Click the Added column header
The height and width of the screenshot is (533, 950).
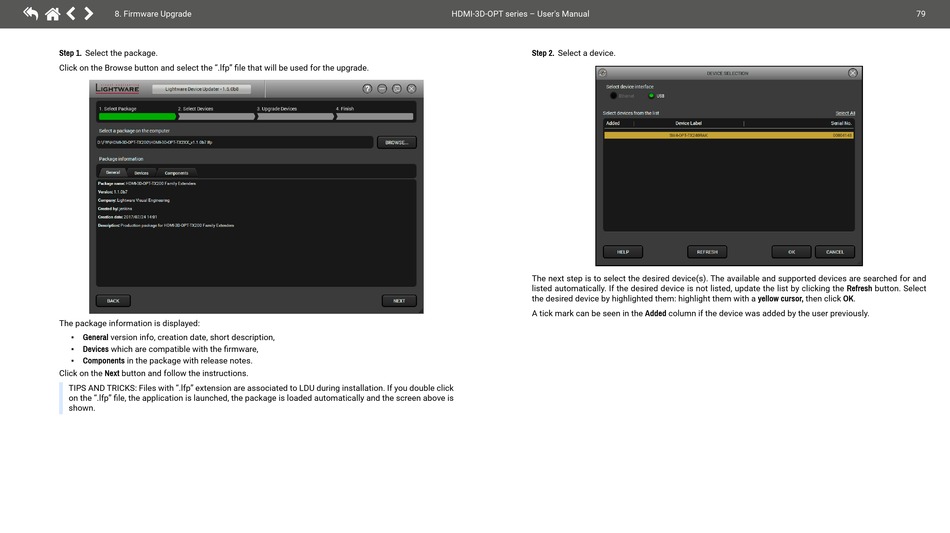coord(613,123)
